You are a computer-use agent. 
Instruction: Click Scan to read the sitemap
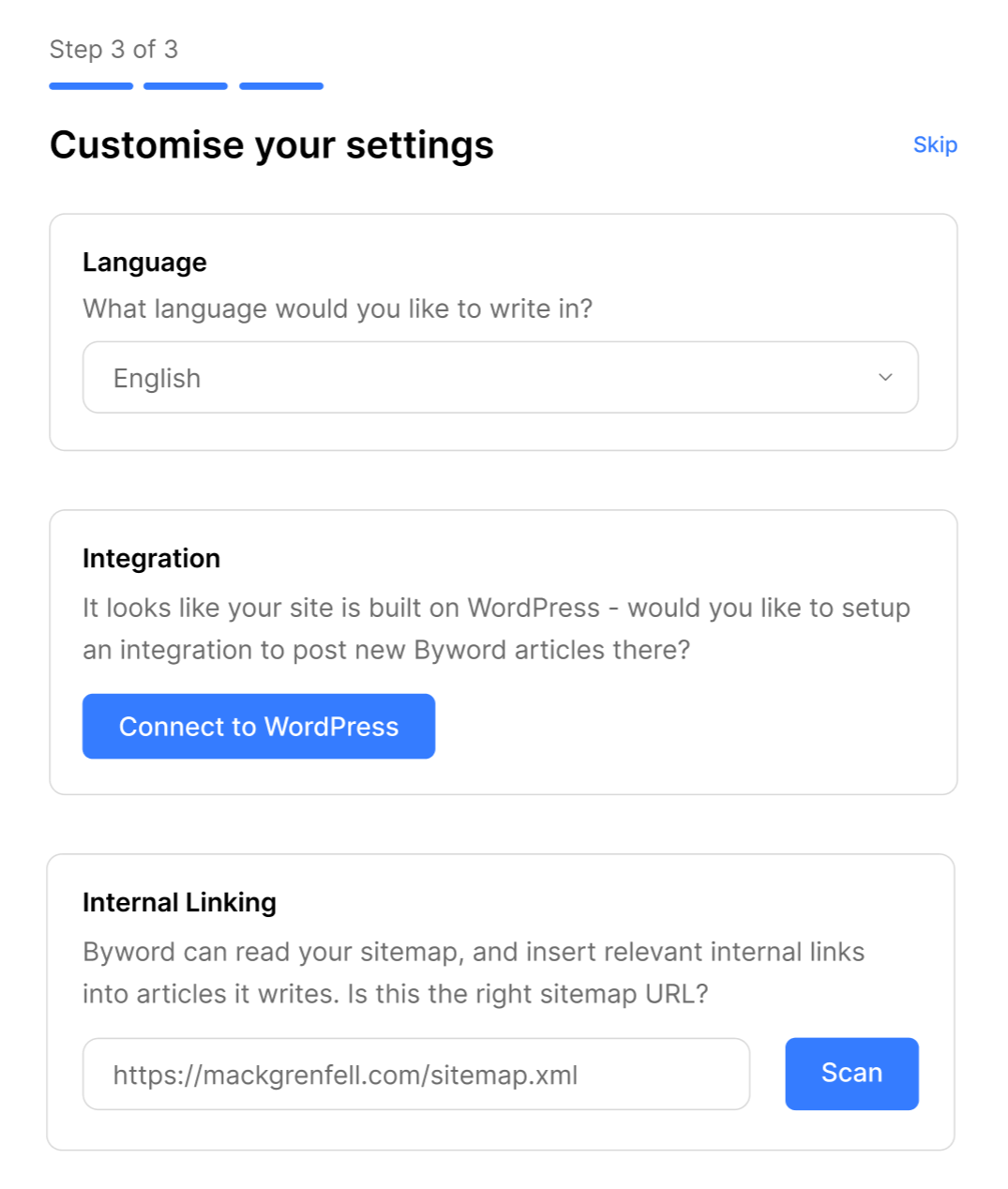tap(850, 1074)
